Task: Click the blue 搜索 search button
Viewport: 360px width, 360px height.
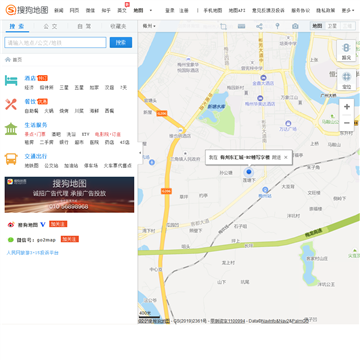Action: click(x=121, y=42)
